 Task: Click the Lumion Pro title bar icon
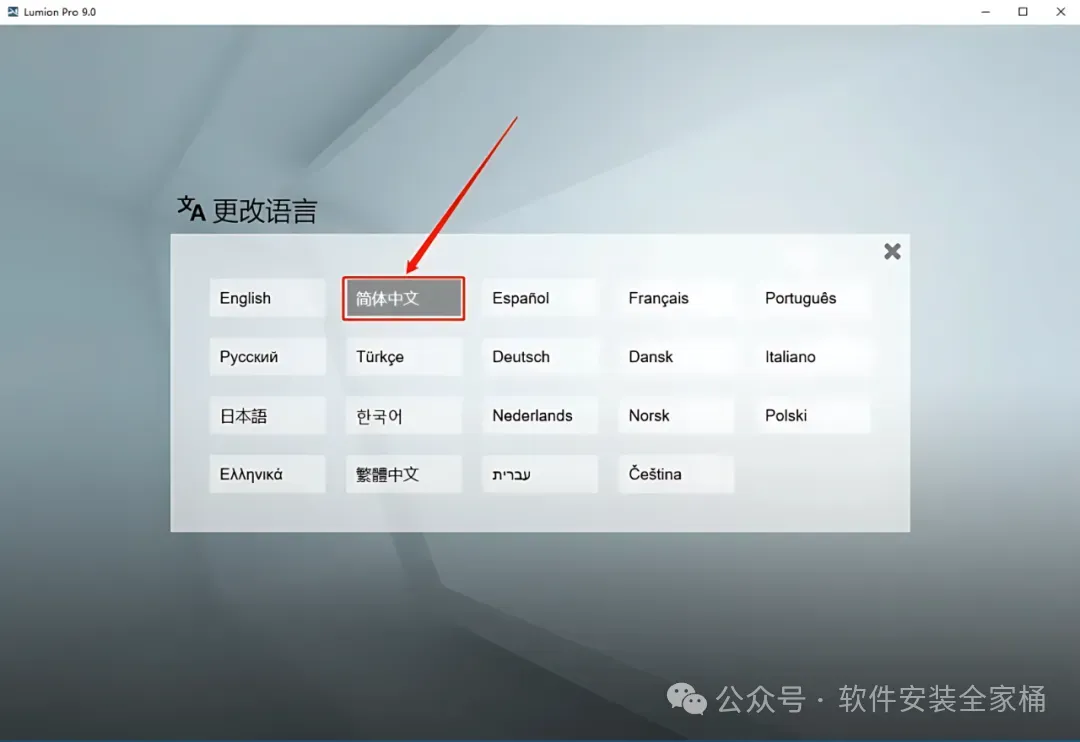12,12
